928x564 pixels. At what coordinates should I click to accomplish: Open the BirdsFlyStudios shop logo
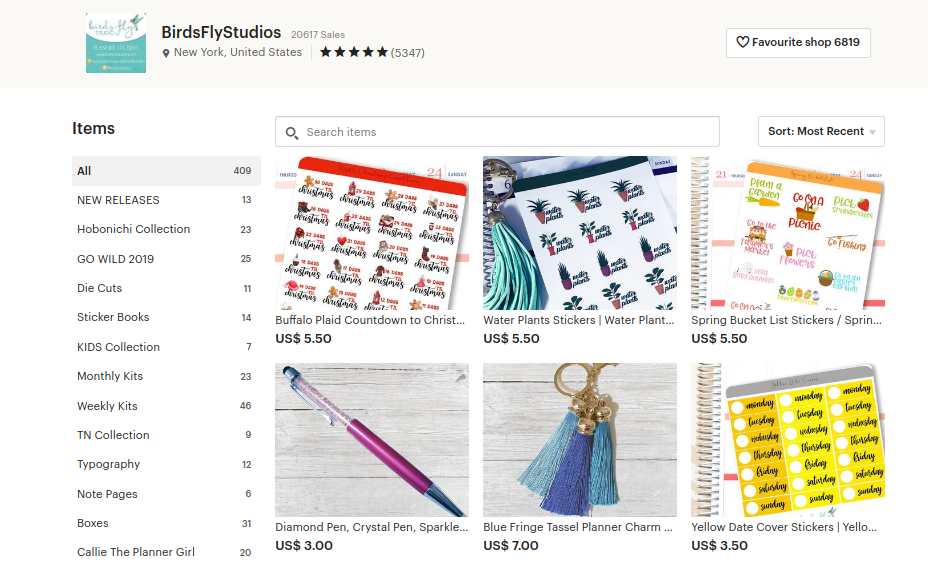coord(116,43)
